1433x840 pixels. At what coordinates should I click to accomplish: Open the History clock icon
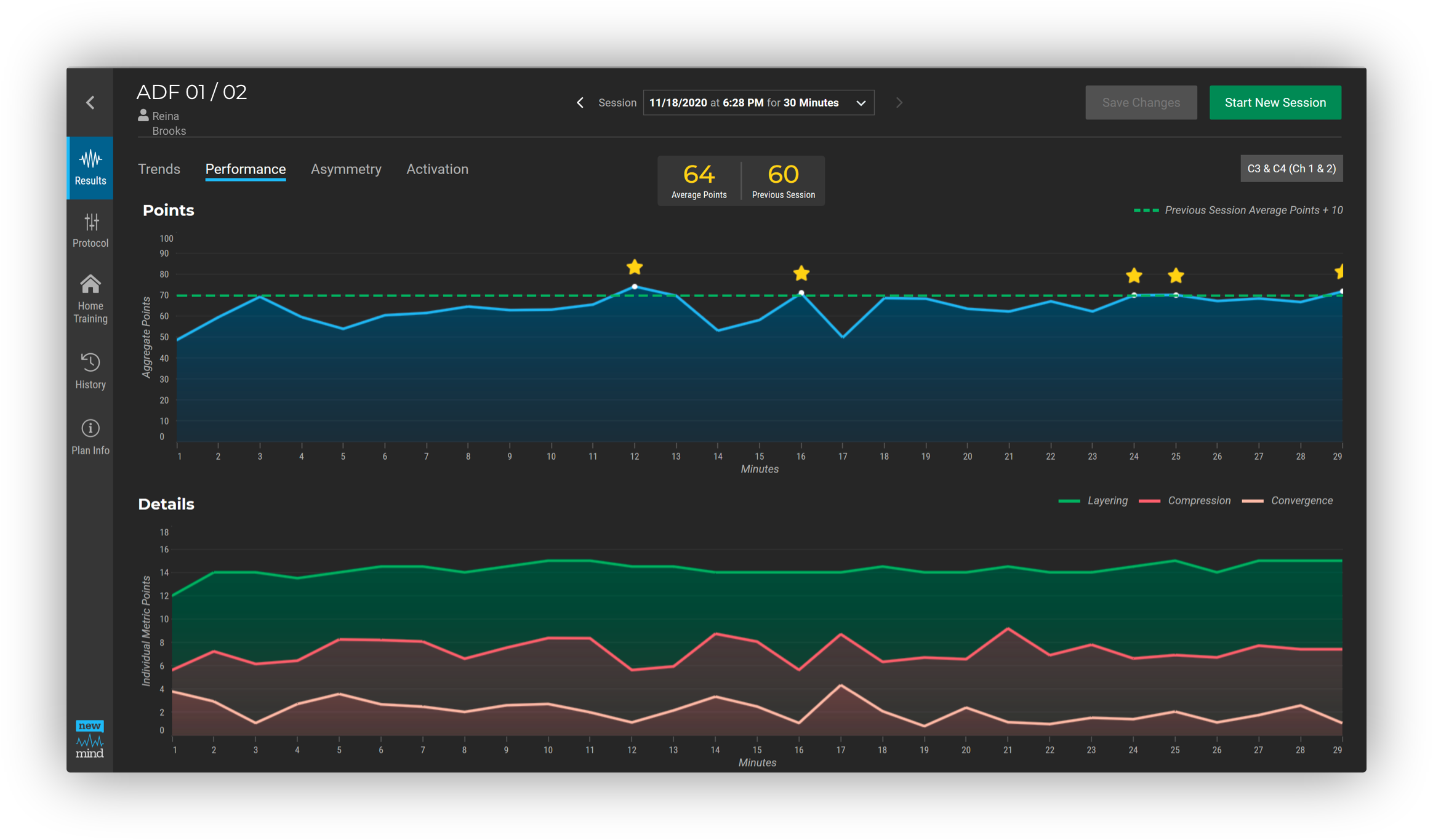pyautogui.click(x=90, y=362)
